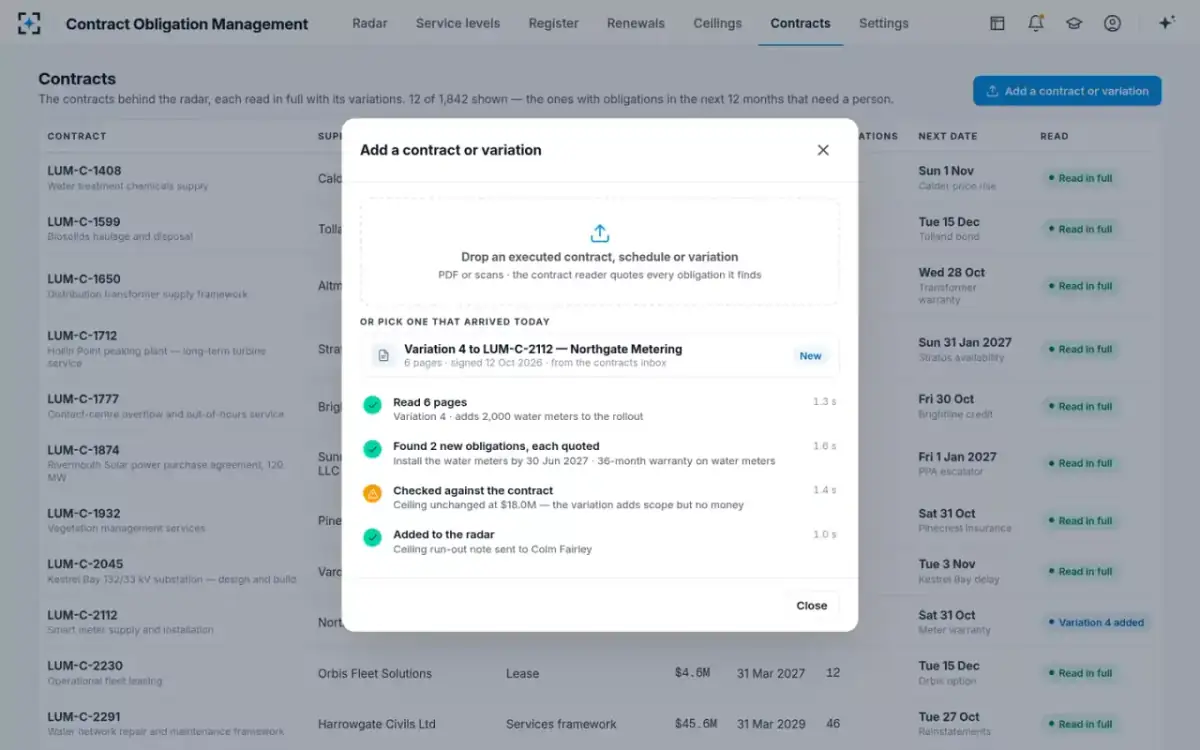Click the NEXT DATE column header
The height and width of the screenshot is (750, 1200).
[x=948, y=136]
